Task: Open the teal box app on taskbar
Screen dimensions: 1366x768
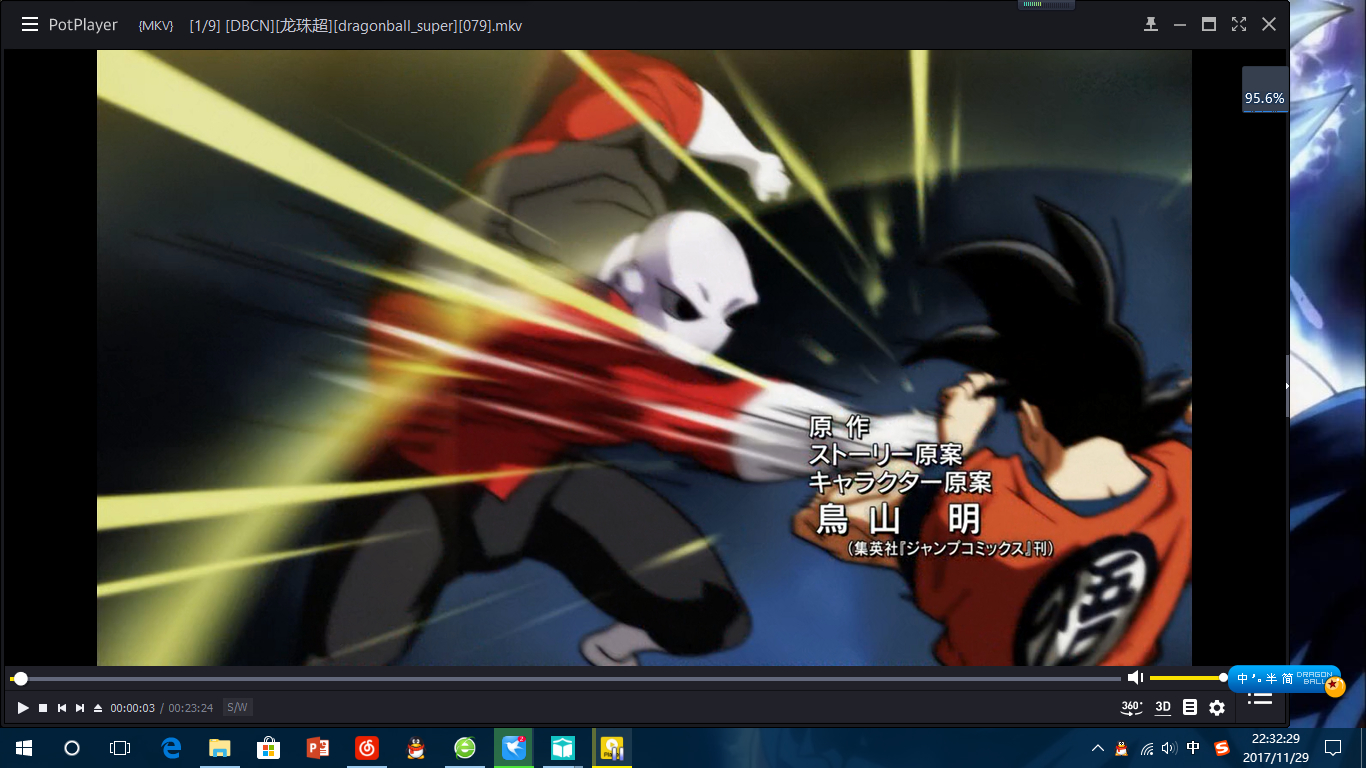Action: click(x=563, y=748)
